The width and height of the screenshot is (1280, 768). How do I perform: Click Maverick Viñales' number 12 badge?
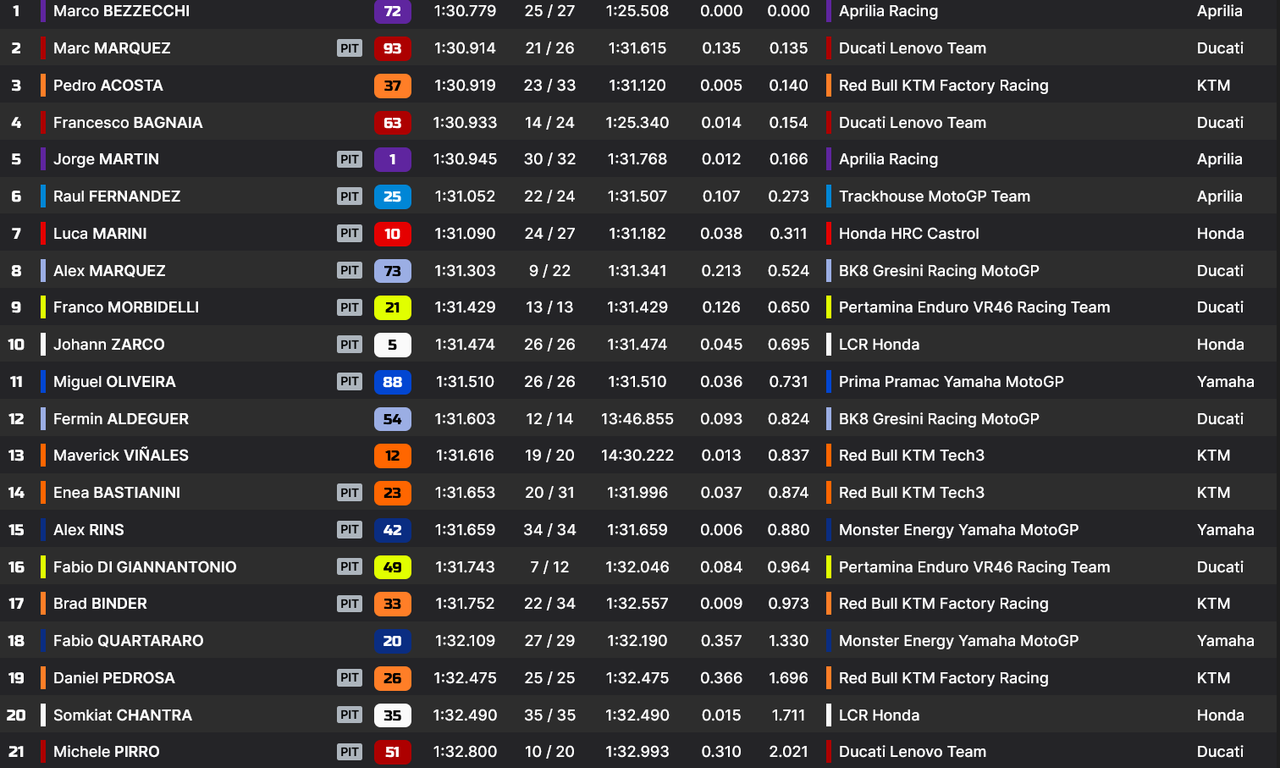click(392, 455)
